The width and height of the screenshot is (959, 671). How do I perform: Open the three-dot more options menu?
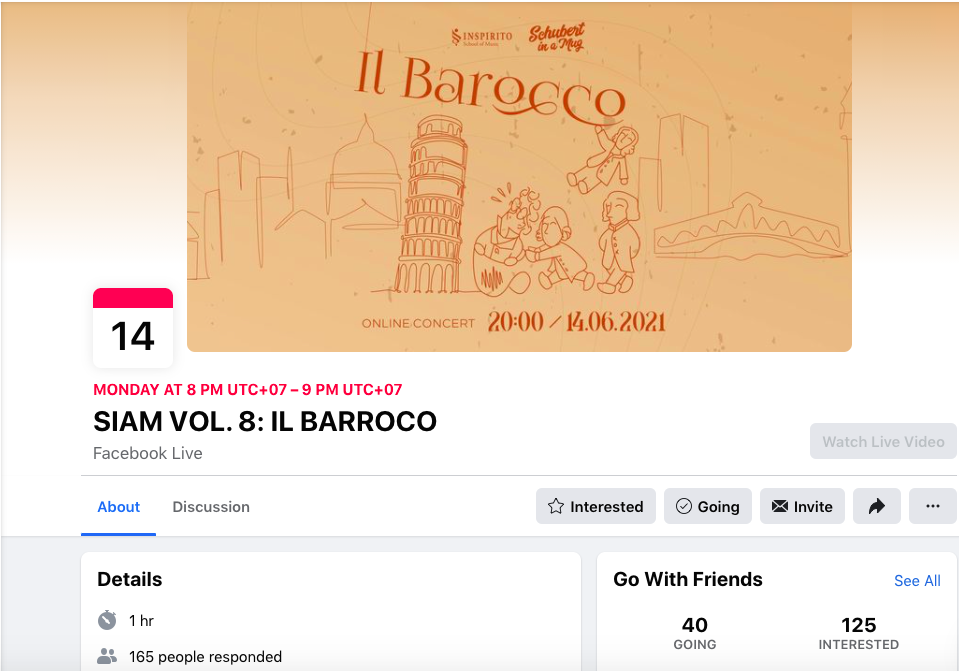pos(932,506)
